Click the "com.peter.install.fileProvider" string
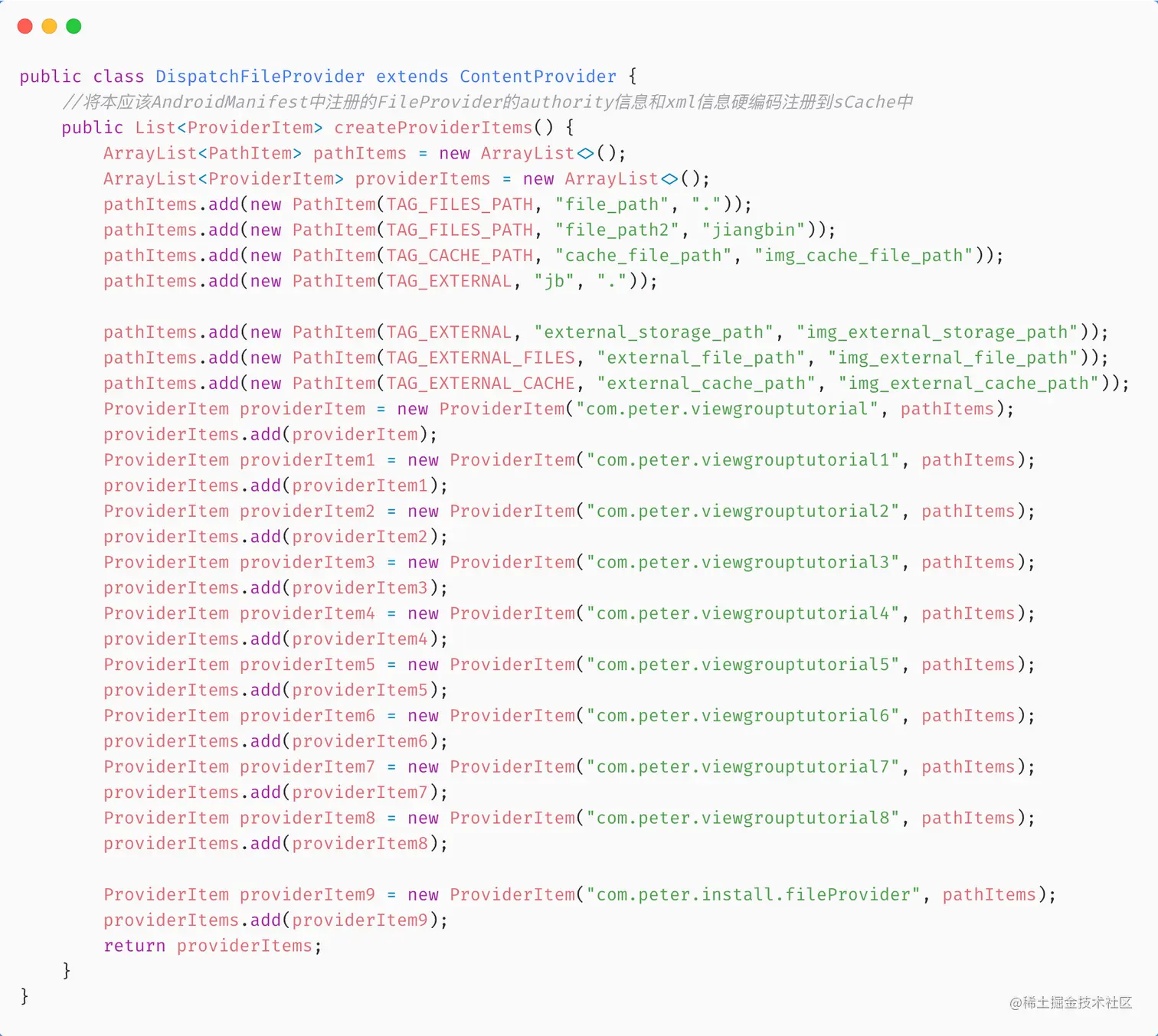The image size is (1158, 1036). click(754, 895)
